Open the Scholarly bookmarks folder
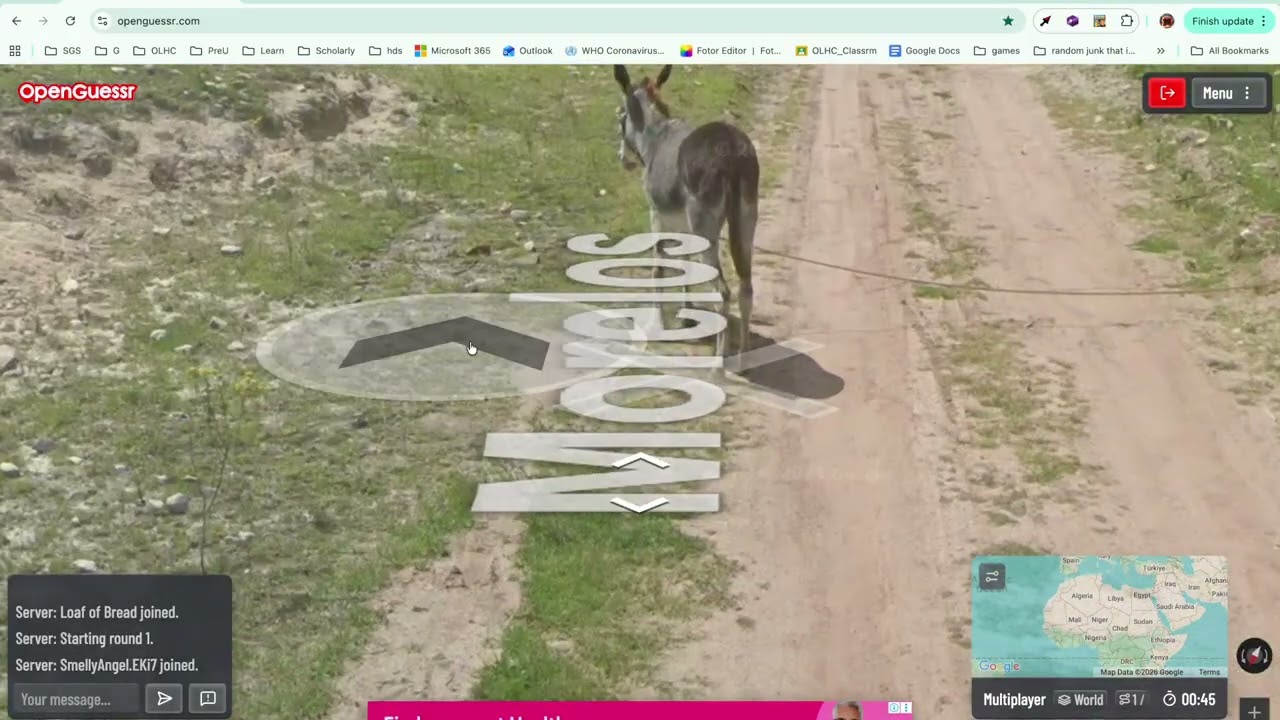 point(325,51)
